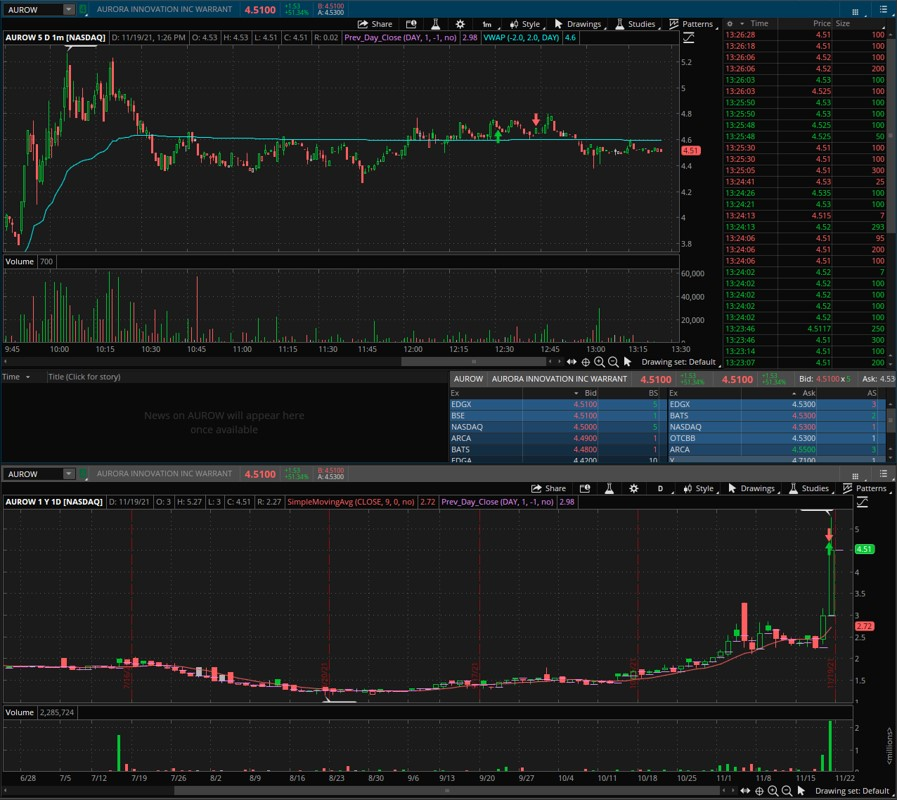This screenshot has height=800, width=897.
Task: Click Drawings button on lower chart
Action: (x=751, y=489)
